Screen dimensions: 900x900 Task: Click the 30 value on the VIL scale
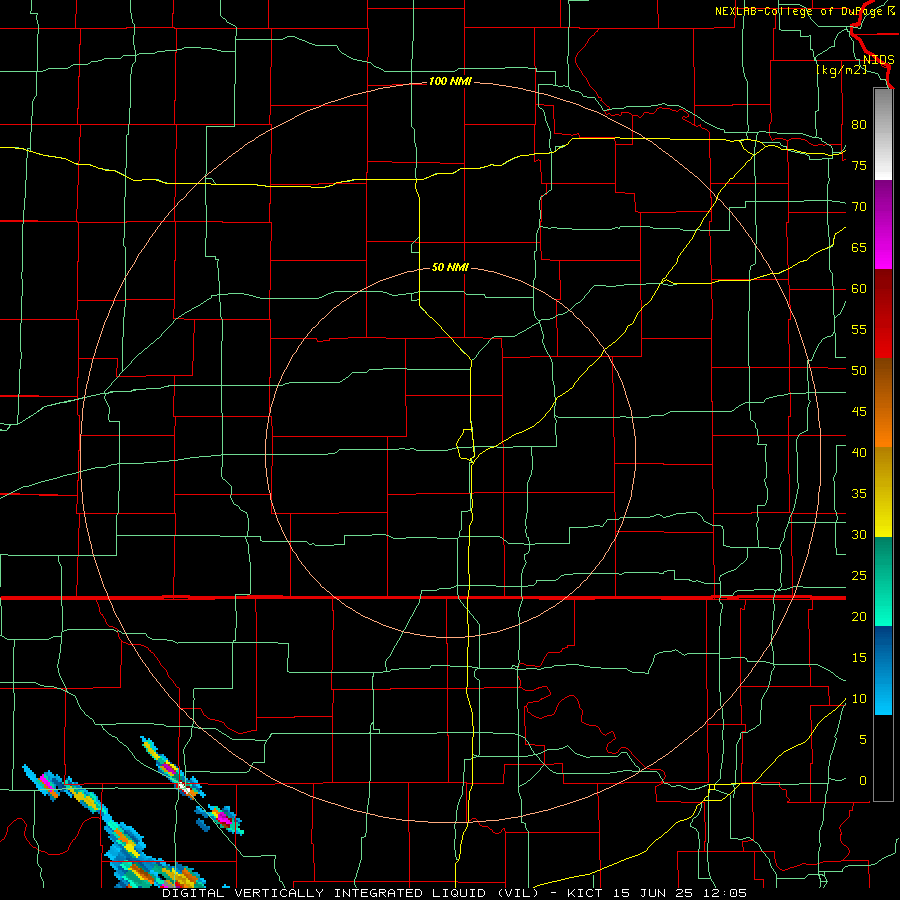859,534
